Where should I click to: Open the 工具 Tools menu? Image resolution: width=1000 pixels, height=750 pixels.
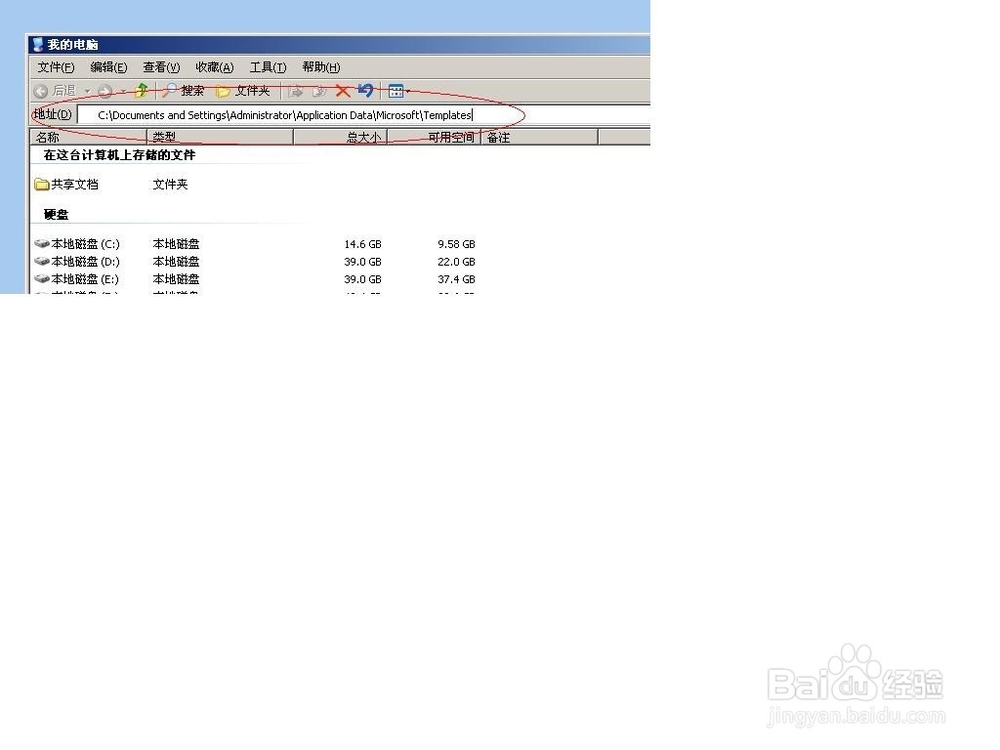[265, 67]
